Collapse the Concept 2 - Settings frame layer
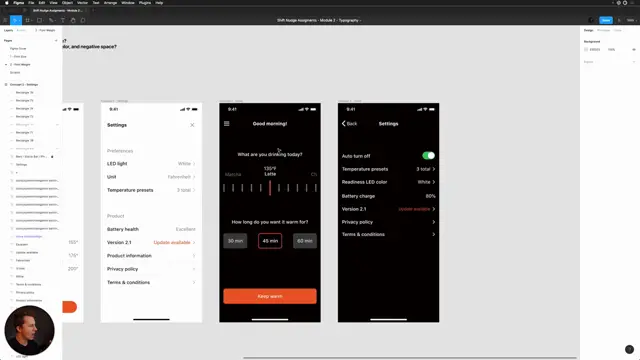This screenshot has width=640, height=360. point(6,84)
